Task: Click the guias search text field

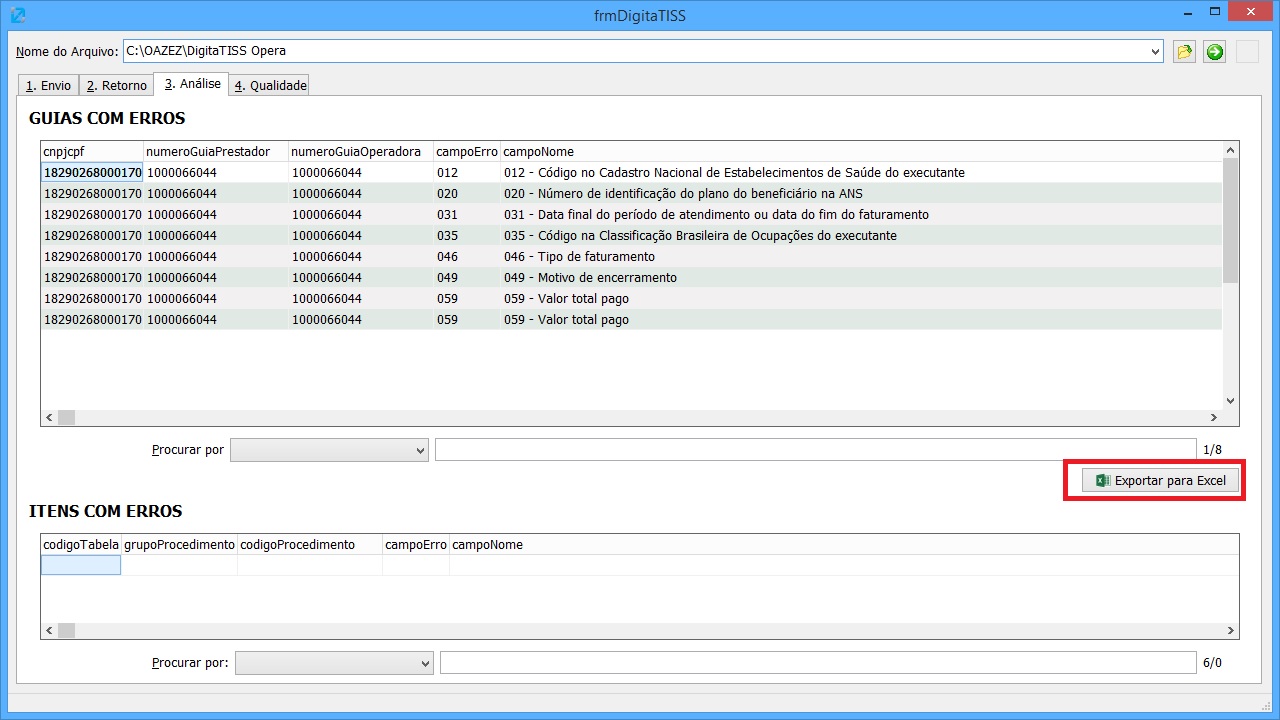Action: coord(815,450)
